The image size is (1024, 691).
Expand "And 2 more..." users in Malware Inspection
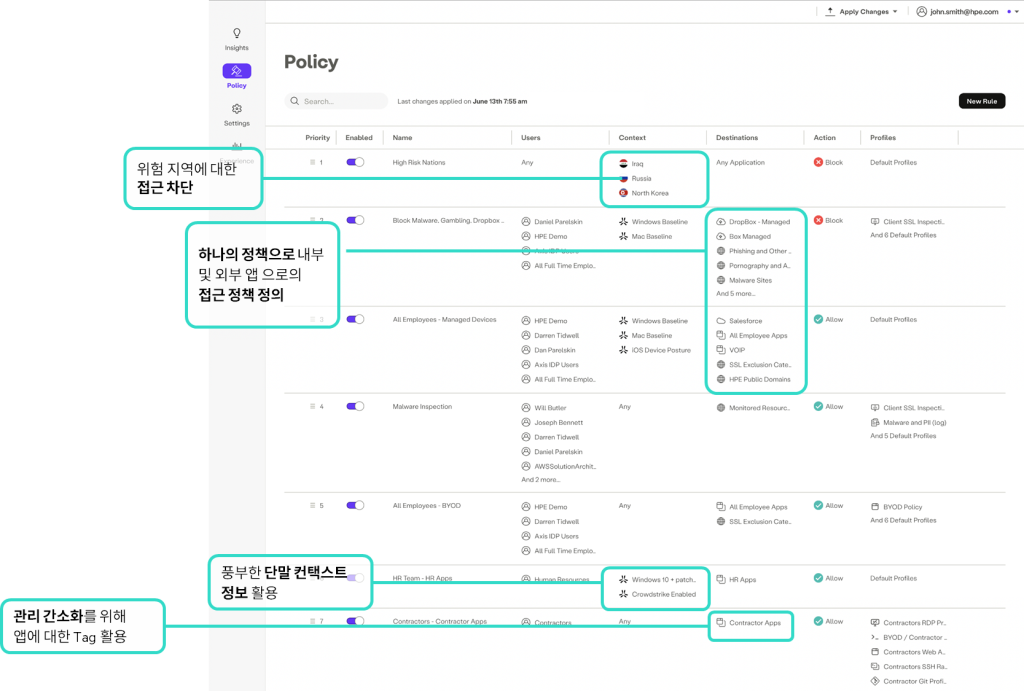coord(541,480)
